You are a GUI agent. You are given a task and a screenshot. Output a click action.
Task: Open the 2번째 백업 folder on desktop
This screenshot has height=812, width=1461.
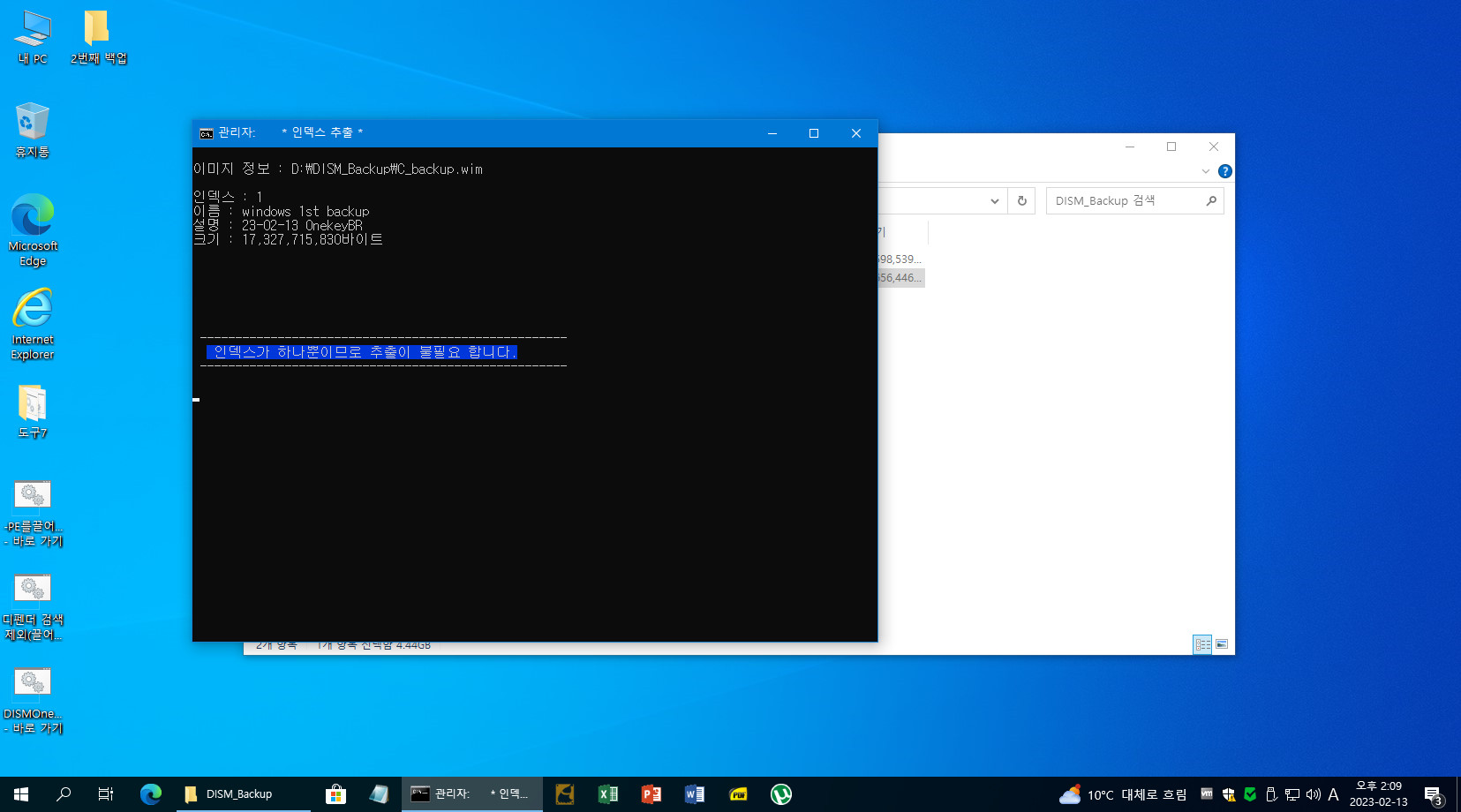click(x=98, y=37)
